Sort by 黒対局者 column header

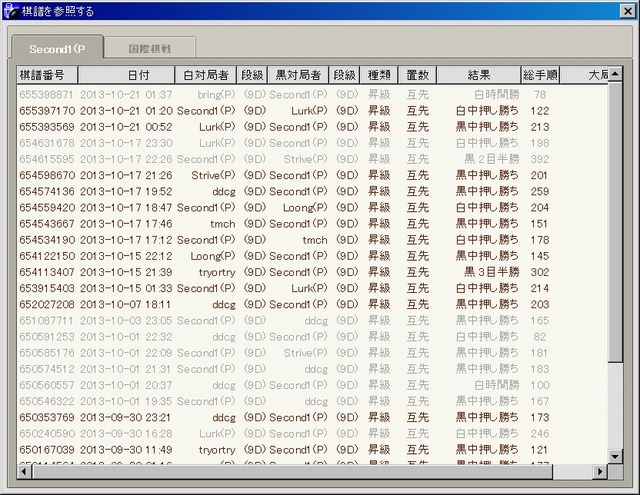pyautogui.click(x=298, y=75)
